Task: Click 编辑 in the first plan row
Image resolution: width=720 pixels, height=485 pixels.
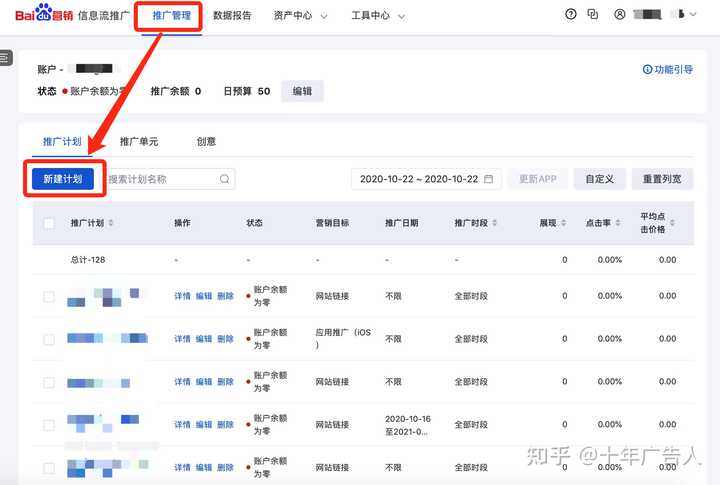Action: [204, 296]
